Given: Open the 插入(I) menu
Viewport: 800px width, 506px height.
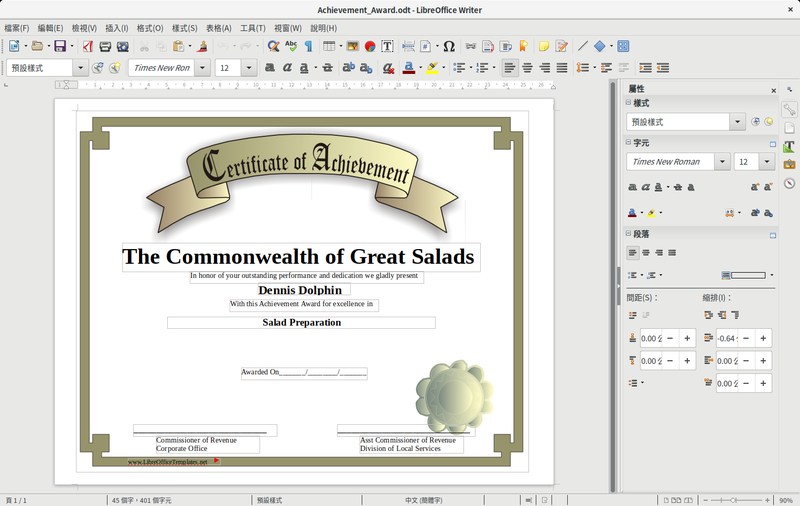Looking at the screenshot, I should click(116, 28).
